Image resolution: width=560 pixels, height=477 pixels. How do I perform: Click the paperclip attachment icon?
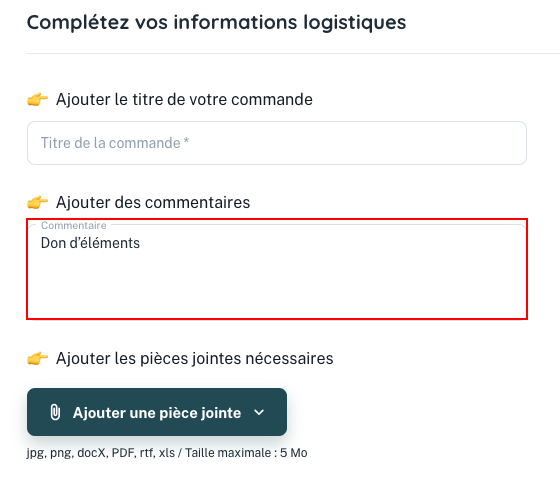pos(55,412)
